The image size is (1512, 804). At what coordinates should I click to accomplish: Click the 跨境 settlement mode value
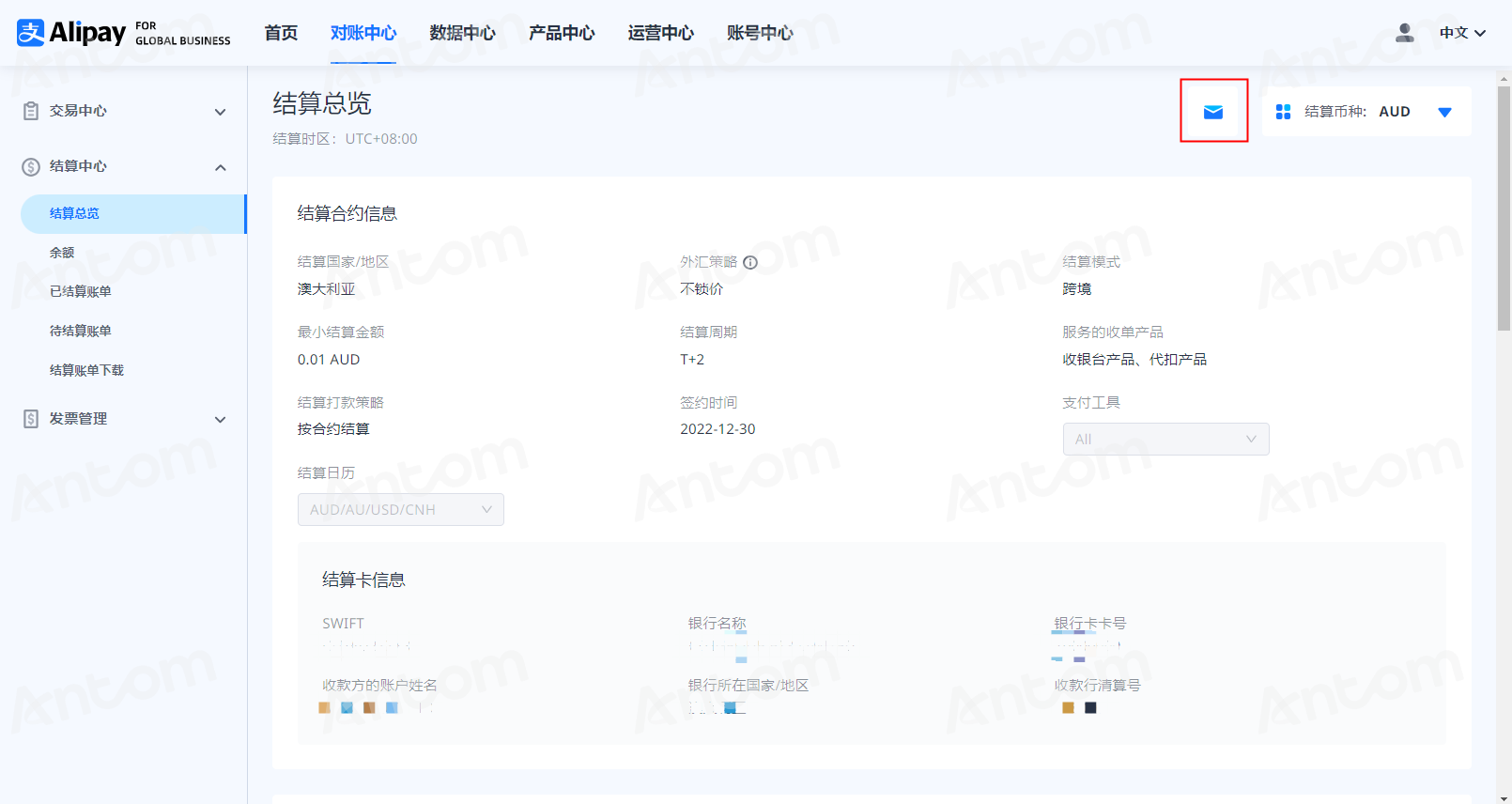1076,289
